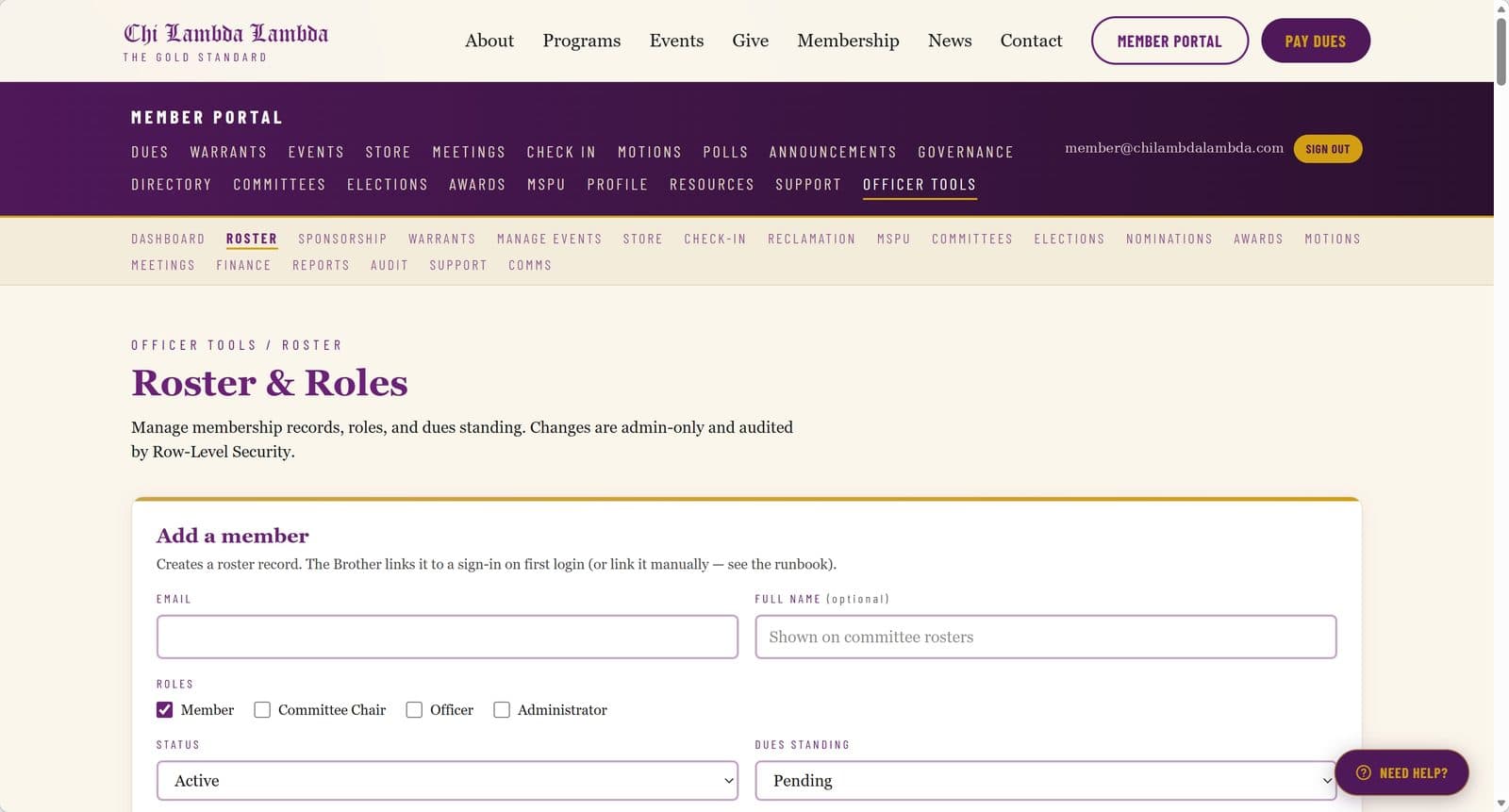Image resolution: width=1509 pixels, height=812 pixels.
Task: Open the About menu item
Action: coord(489,41)
